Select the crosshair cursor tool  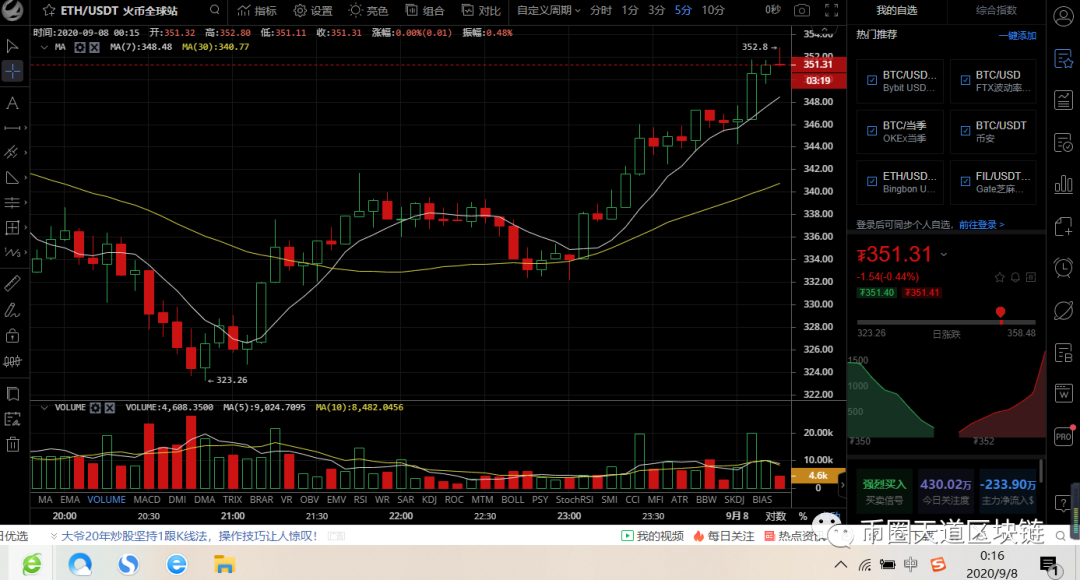tap(14, 70)
